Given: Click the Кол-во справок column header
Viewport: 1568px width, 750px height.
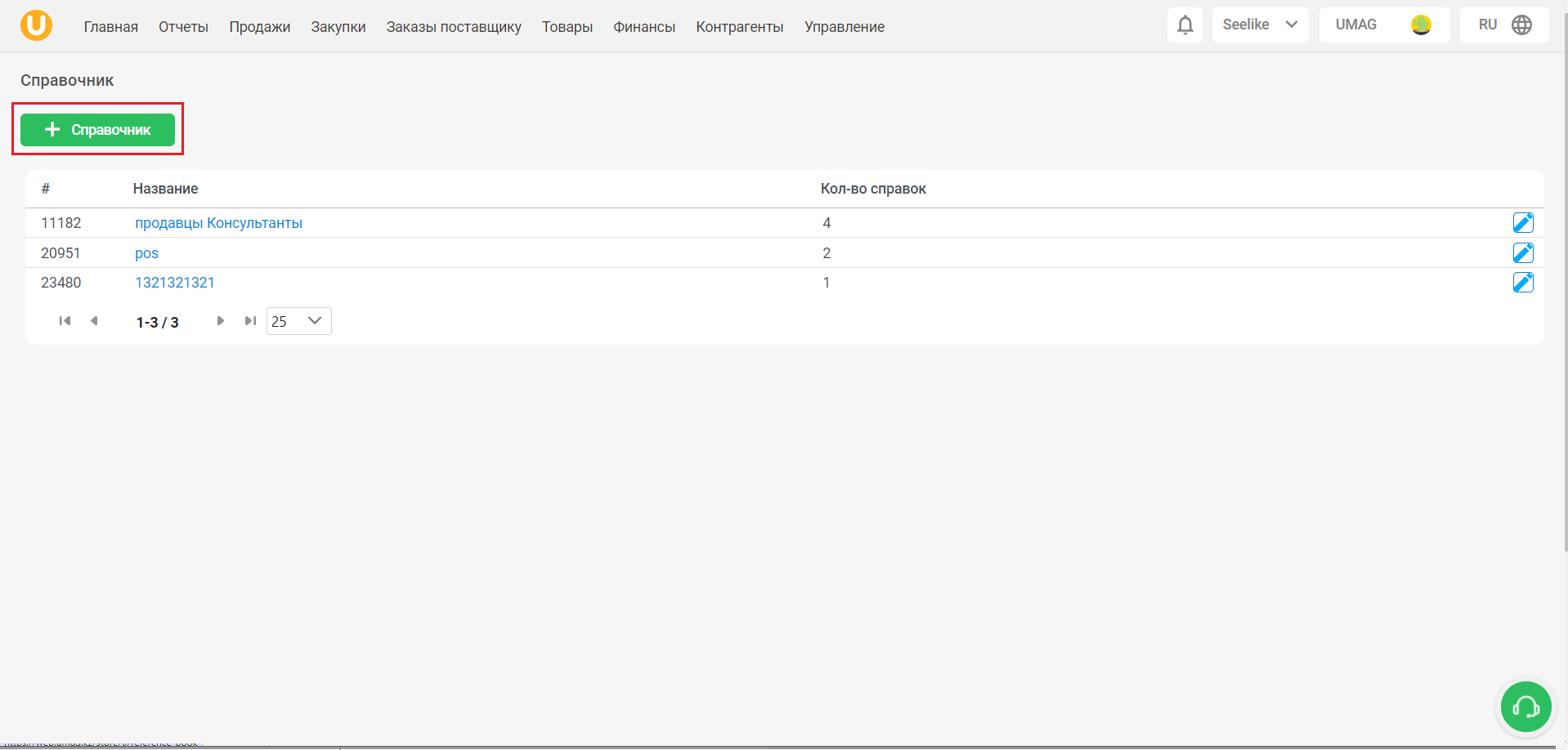Looking at the screenshot, I should (x=873, y=189).
